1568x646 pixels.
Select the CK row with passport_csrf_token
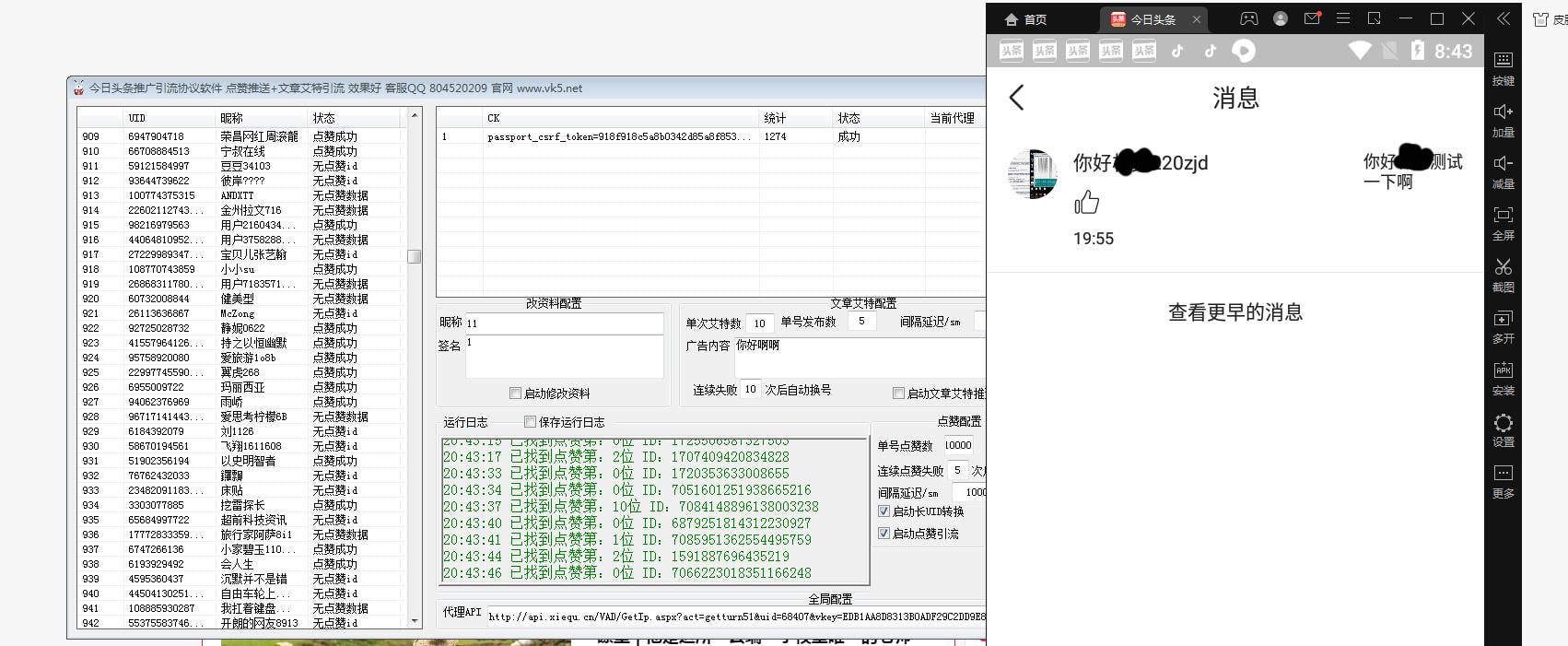709,136
